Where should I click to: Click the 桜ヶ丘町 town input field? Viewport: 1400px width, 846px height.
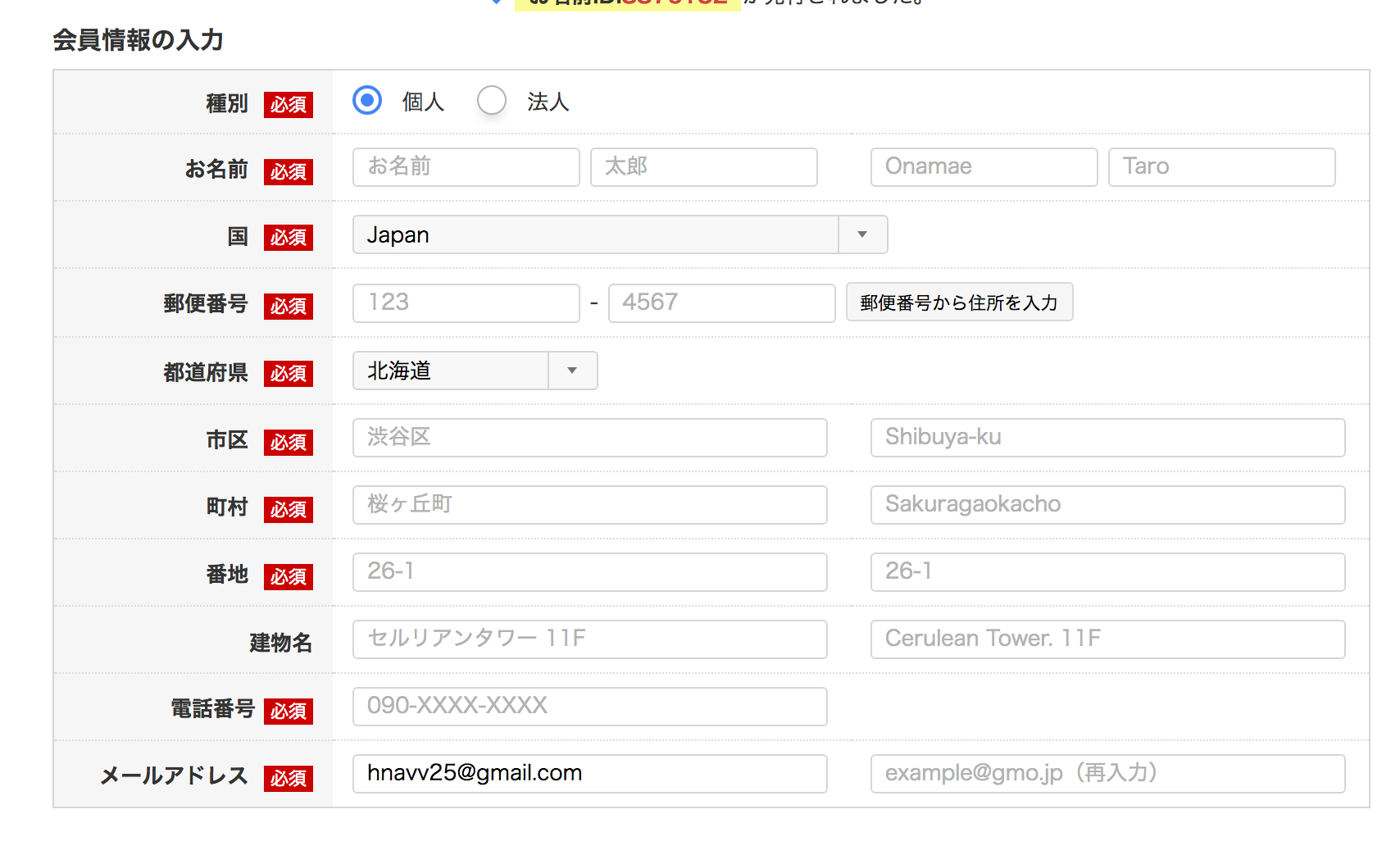[x=589, y=505]
